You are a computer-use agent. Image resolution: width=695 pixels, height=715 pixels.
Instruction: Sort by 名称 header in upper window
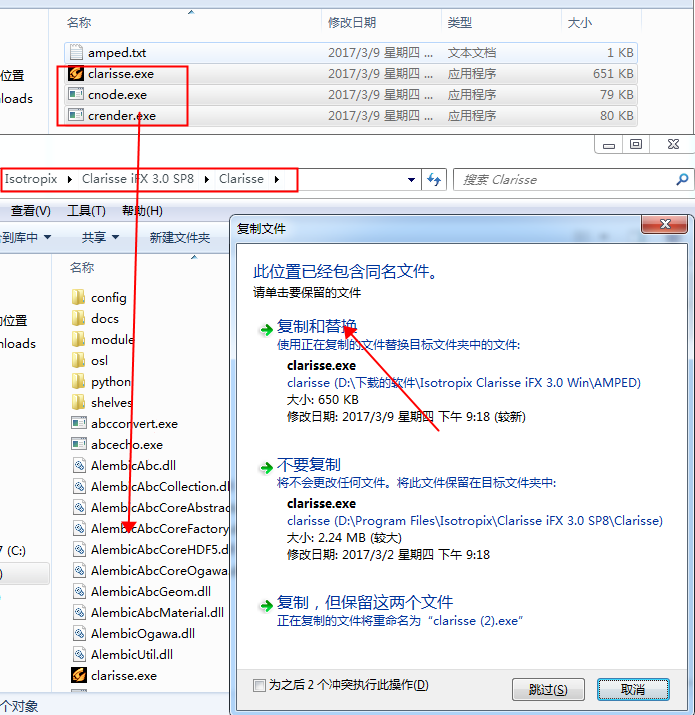click(x=79, y=22)
